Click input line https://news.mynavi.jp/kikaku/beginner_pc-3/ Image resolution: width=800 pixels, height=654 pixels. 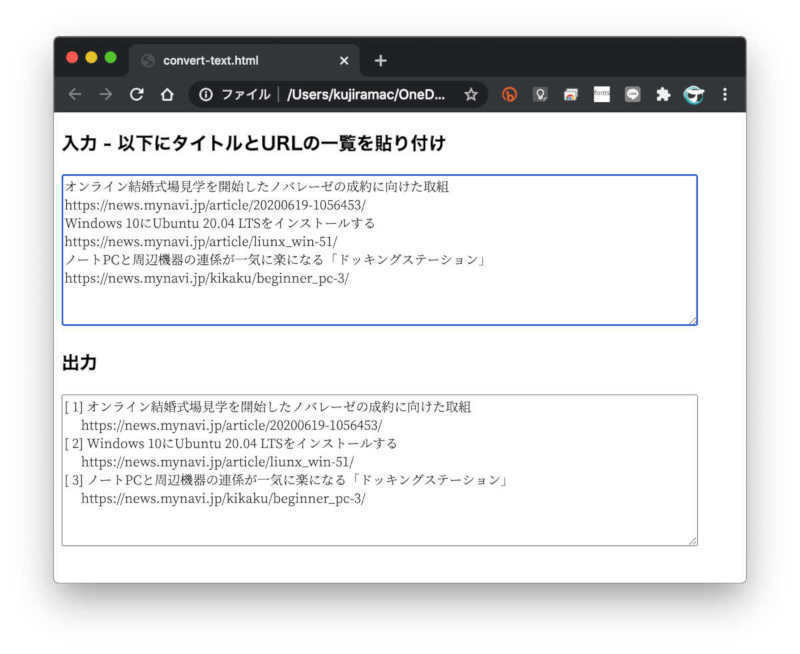click(207, 279)
